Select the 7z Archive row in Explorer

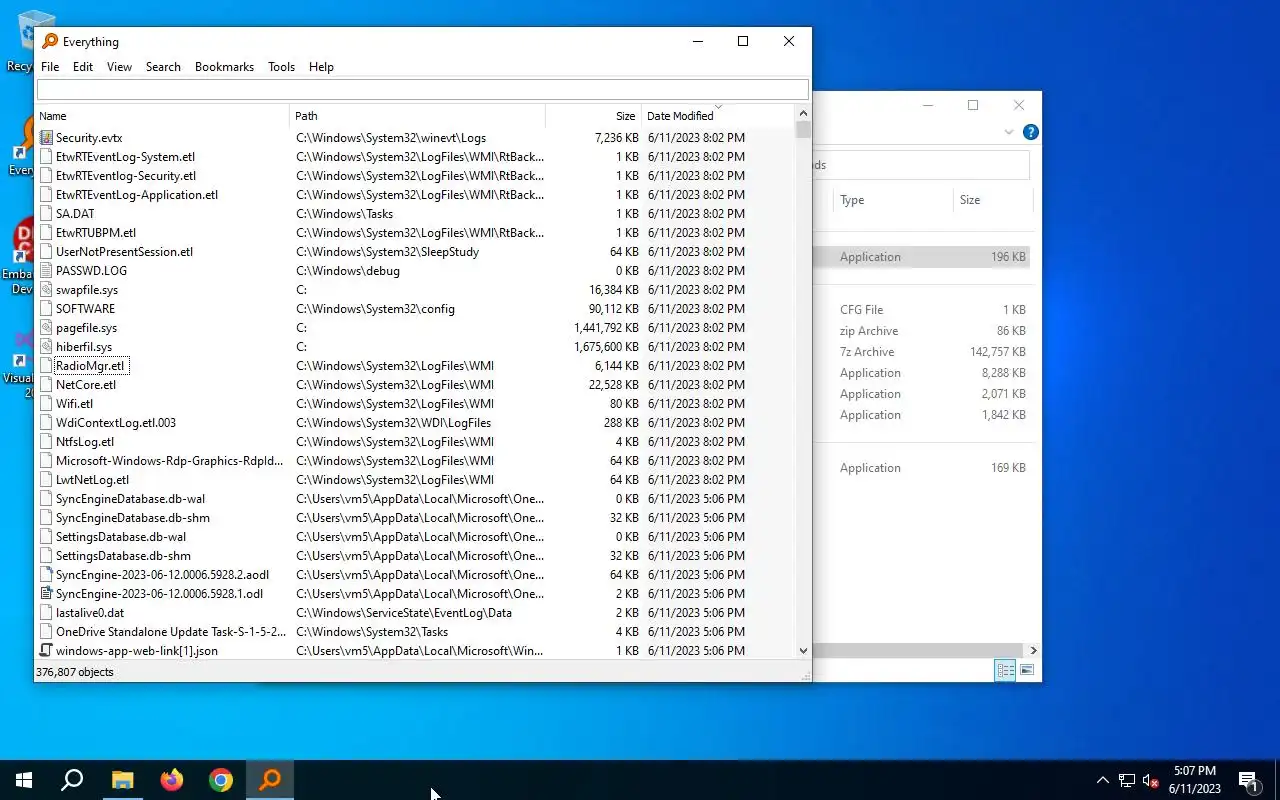924,352
